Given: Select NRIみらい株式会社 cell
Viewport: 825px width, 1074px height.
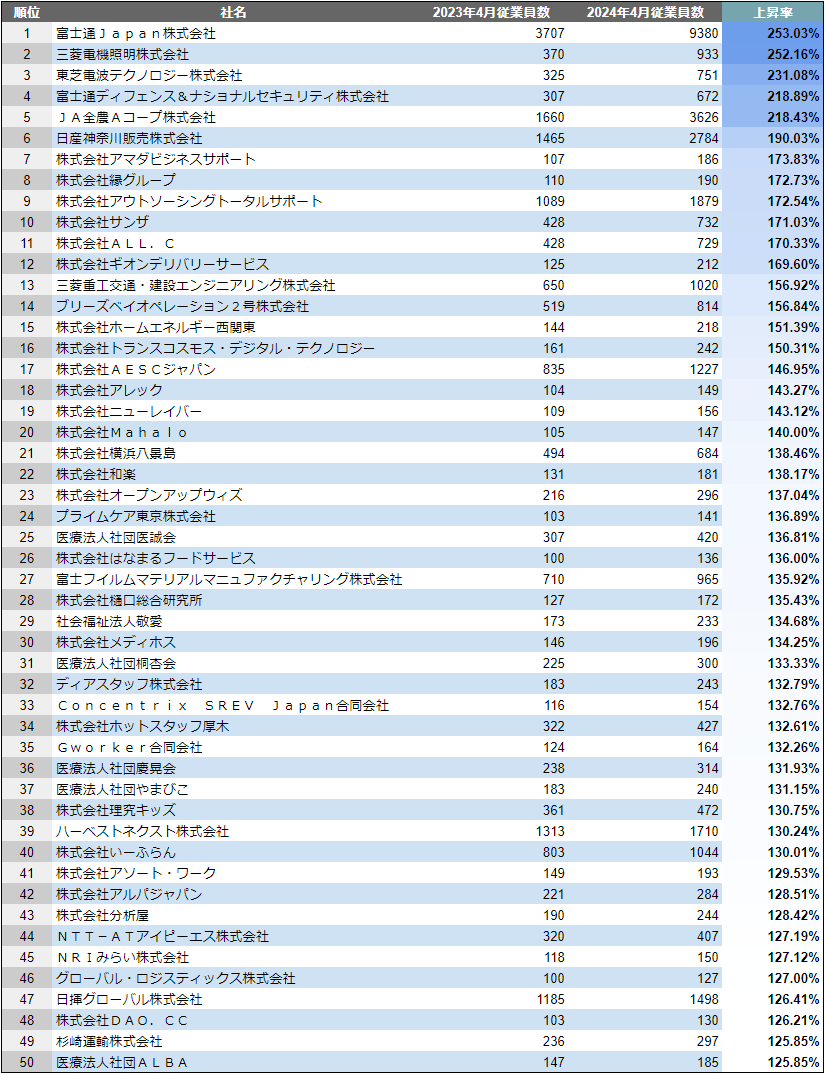Looking at the screenshot, I should [123, 958].
